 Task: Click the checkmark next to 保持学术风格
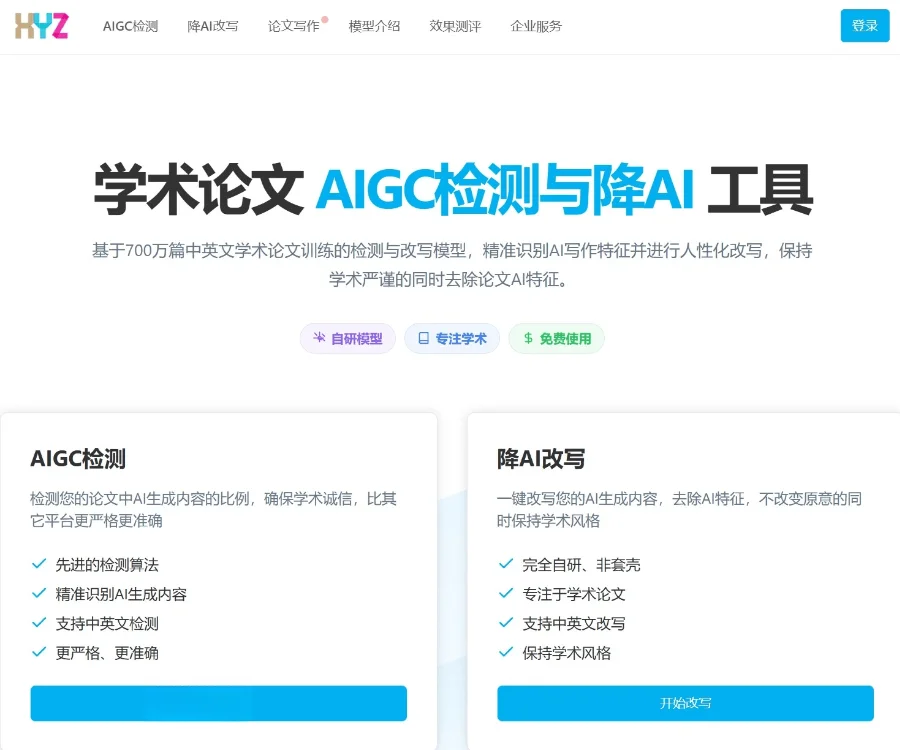coord(506,652)
